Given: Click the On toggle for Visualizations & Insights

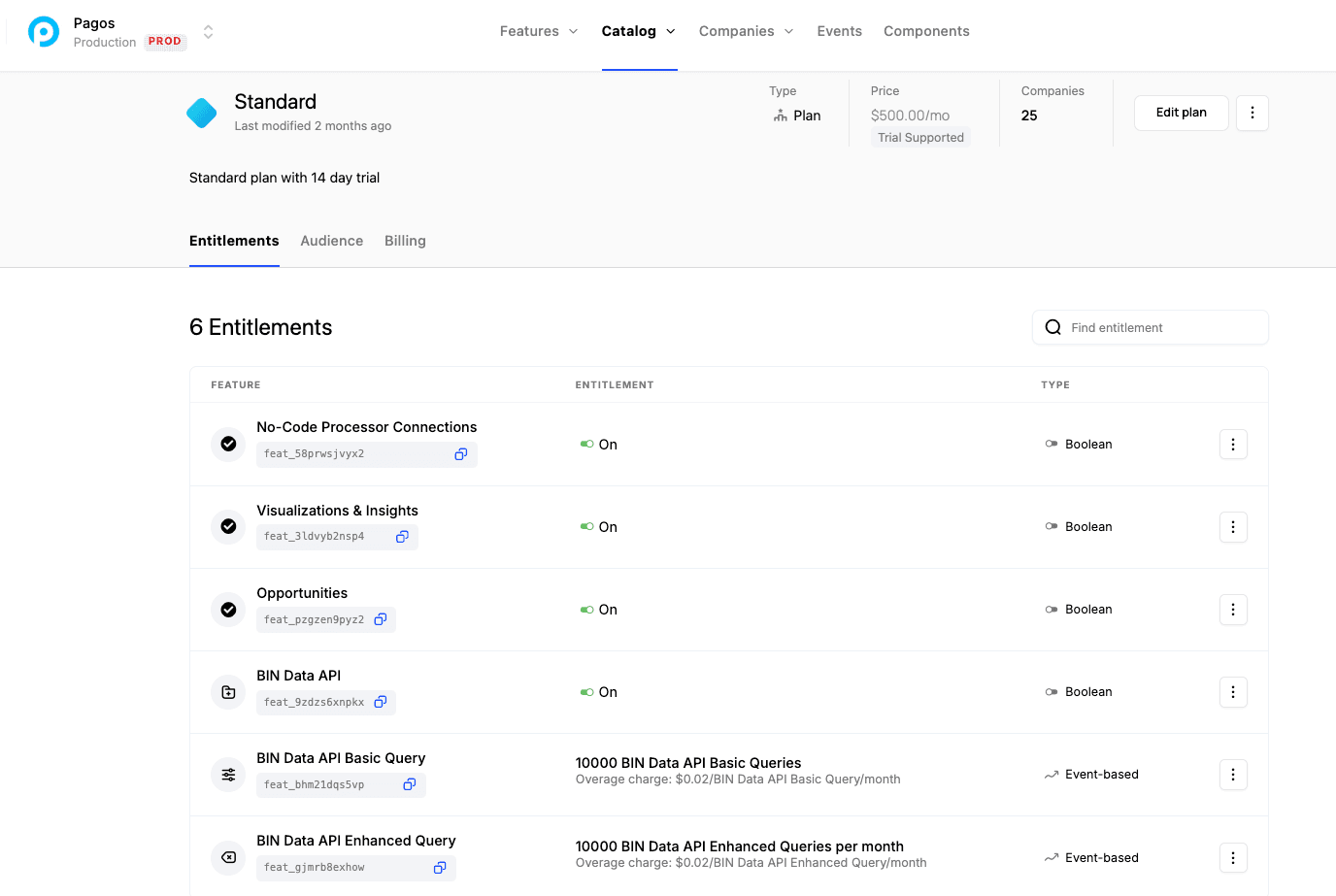Looking at the screenshot, I should (x=588, y=527).
